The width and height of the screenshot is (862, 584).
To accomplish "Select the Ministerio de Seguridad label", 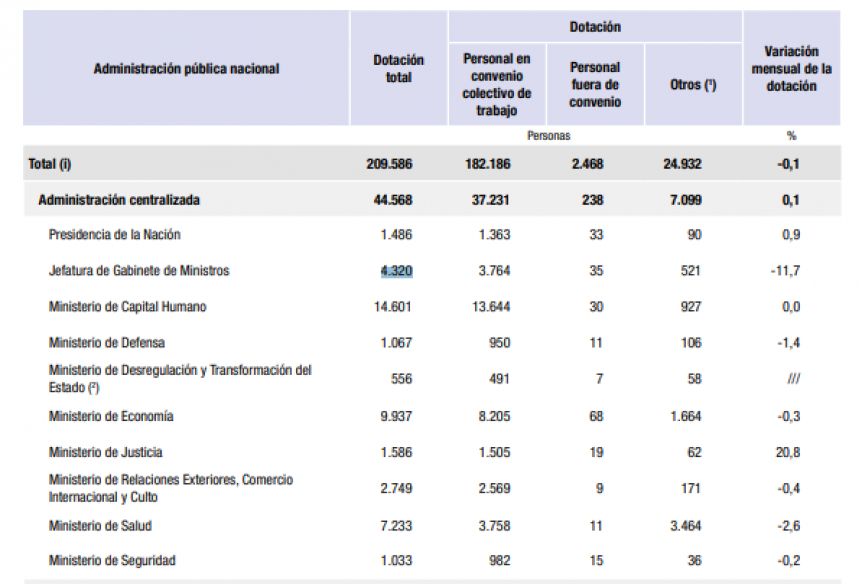I will tap(112, 560).
